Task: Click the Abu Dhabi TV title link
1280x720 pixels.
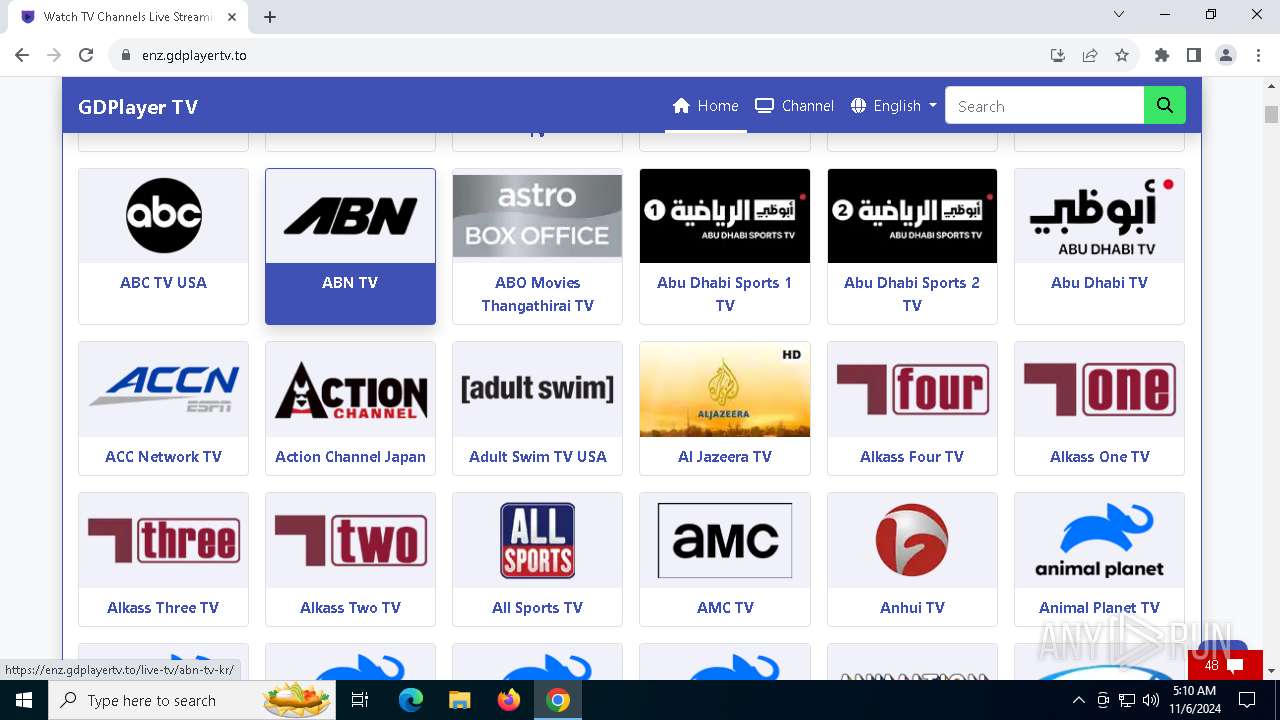Action: (x=1099, y=282)
